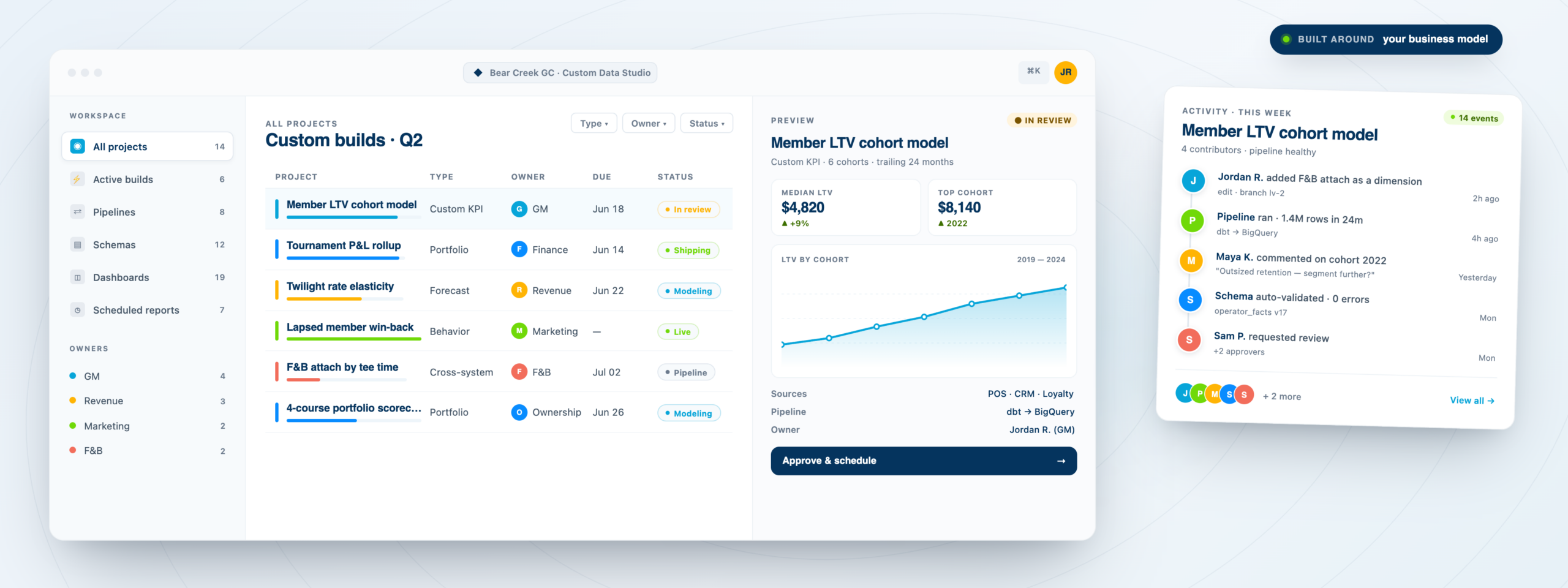The height and width of the screenshot is (588, 1568).
Task: Click the DUE column header
Action: [601, 176]
